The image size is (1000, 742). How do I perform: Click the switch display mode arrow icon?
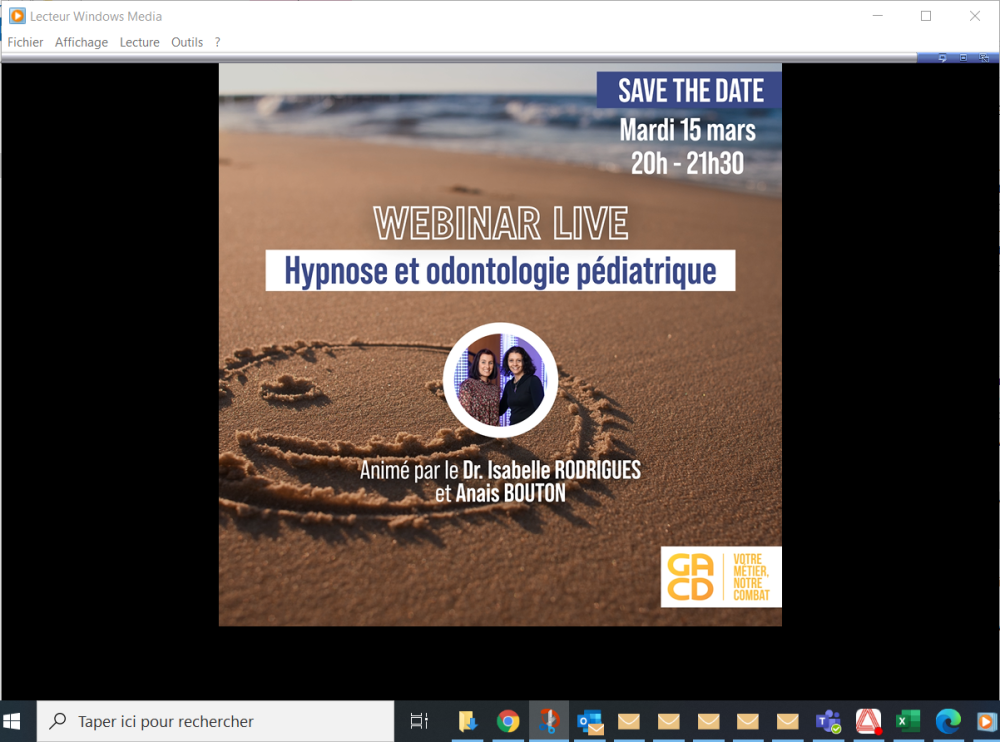pyautogui.click(x=984, y=57)
